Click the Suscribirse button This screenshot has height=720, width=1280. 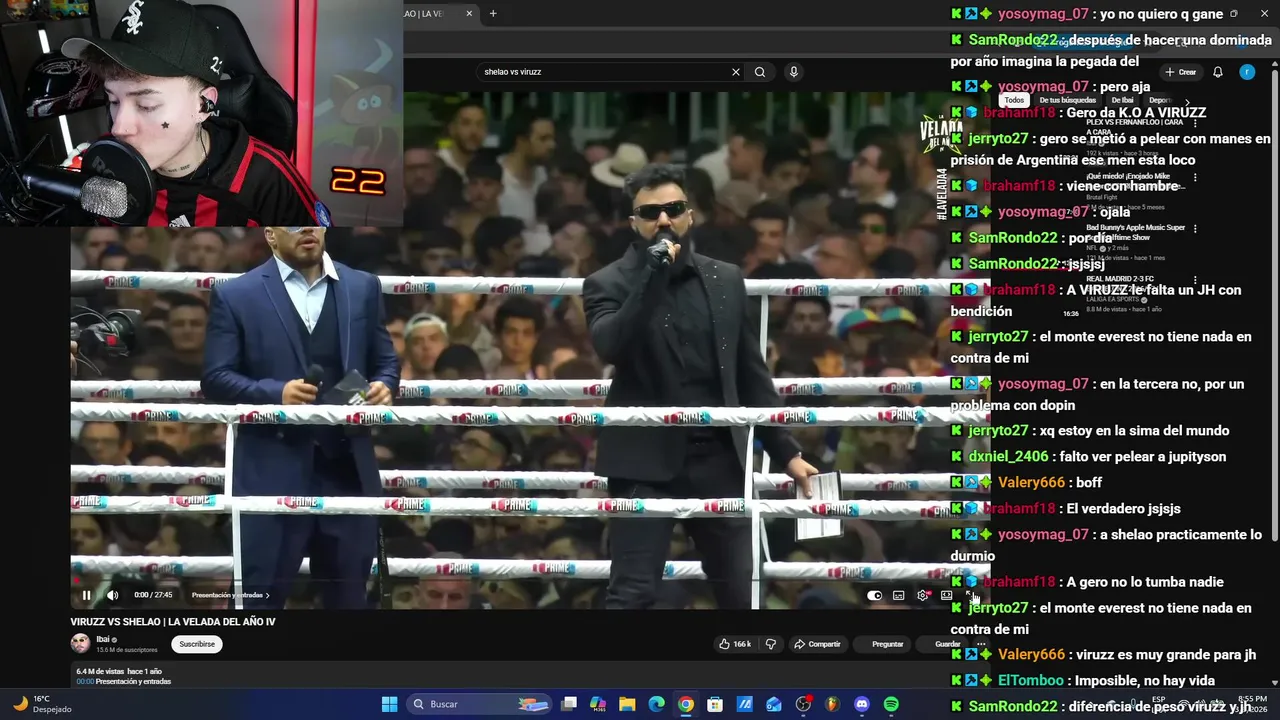point(197,644)
